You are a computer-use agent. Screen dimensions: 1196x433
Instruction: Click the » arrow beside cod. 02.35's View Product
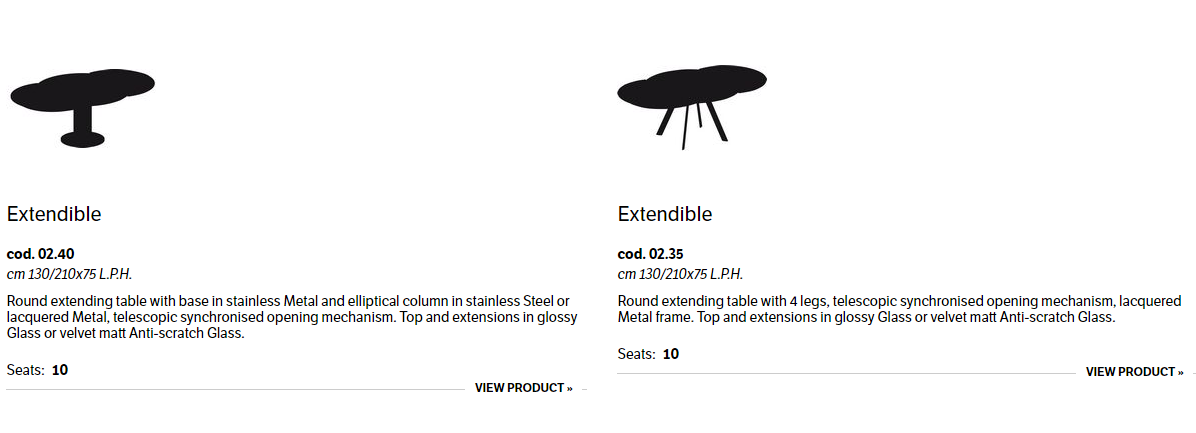point(1180,372)
